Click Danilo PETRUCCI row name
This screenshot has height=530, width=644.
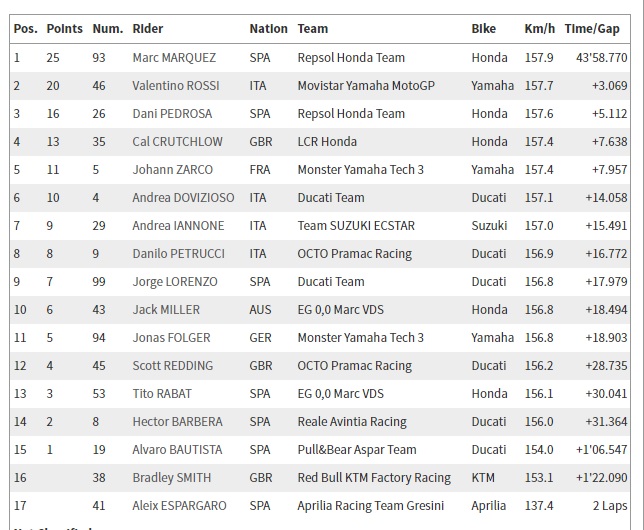[x=178, y=253]
